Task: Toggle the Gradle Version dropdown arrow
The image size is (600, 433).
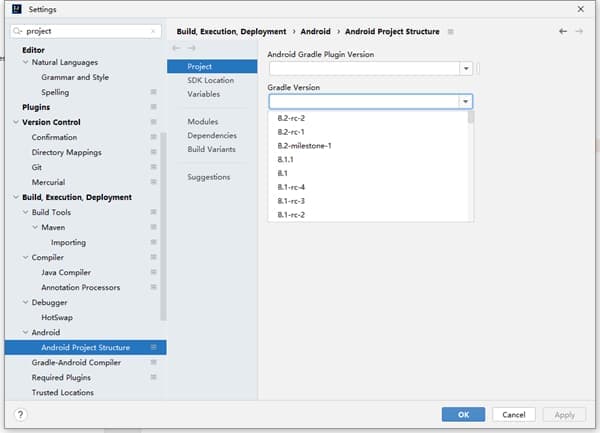Action: (x=465, y=101)
